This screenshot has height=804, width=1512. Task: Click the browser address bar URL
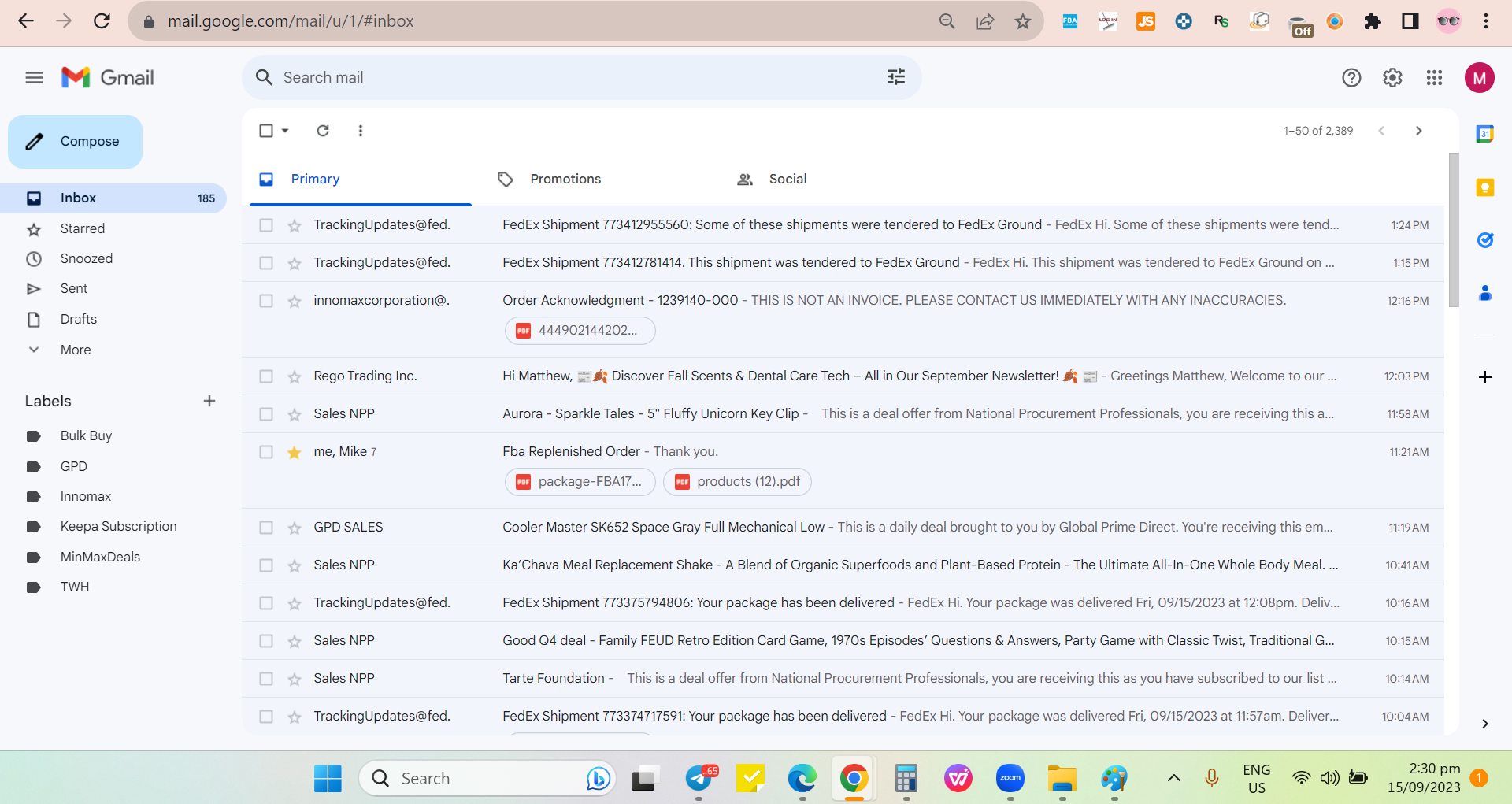291,21
